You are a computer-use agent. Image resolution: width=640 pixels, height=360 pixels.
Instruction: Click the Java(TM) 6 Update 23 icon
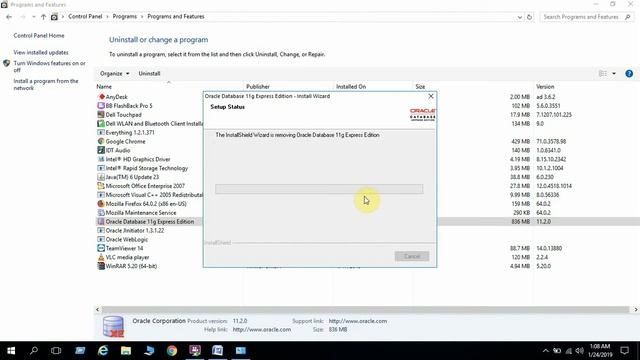click(x=101, y=177)
